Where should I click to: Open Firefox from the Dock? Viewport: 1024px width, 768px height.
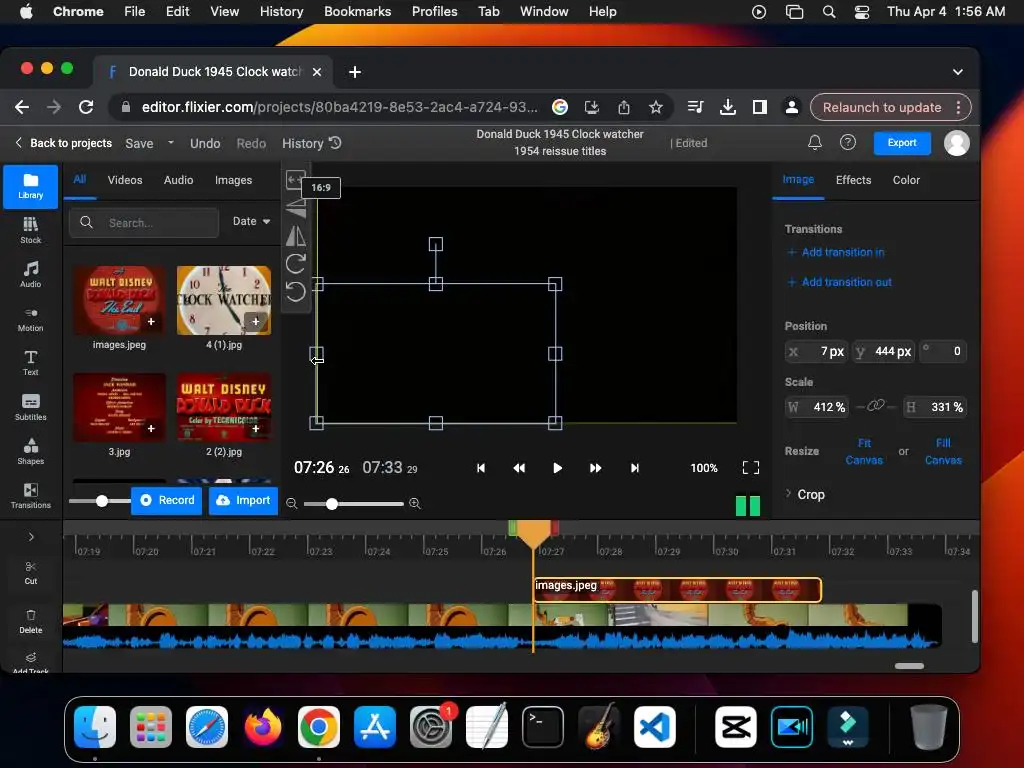(263, 726)
